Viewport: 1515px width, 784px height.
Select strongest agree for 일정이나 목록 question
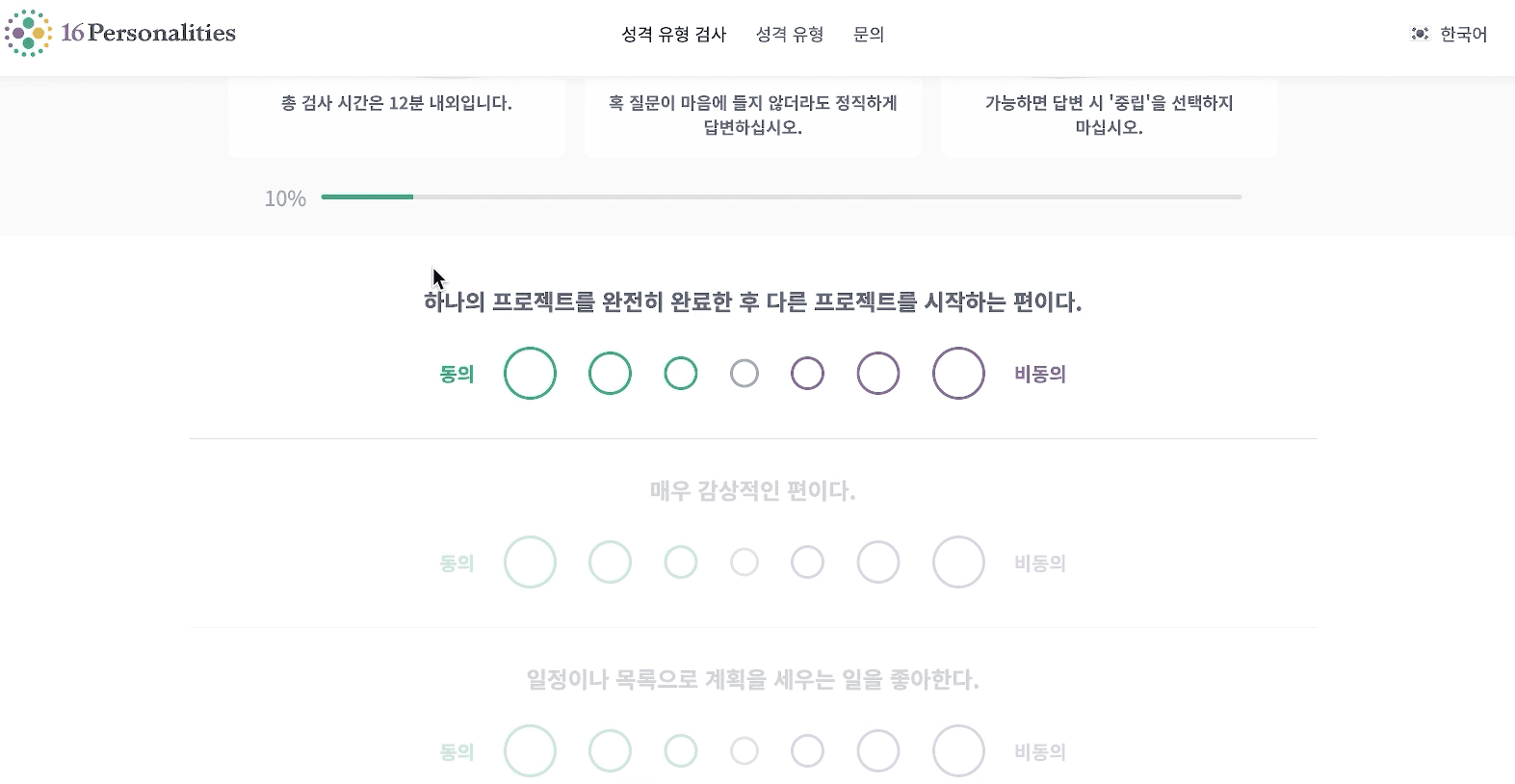pyautogui.click(x=530, y=751)
